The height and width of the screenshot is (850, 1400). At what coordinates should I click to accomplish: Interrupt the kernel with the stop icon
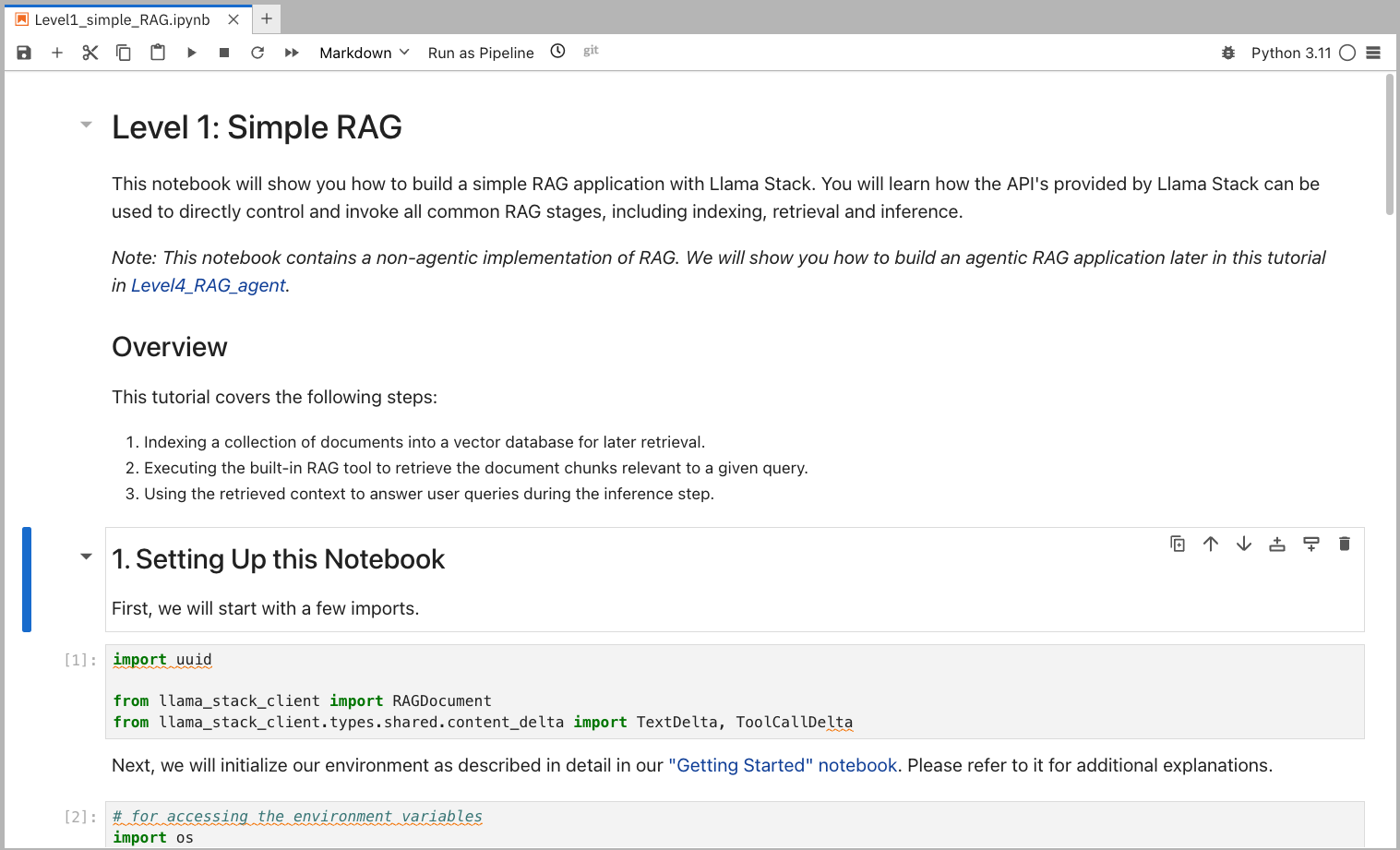tap(224, 53)
